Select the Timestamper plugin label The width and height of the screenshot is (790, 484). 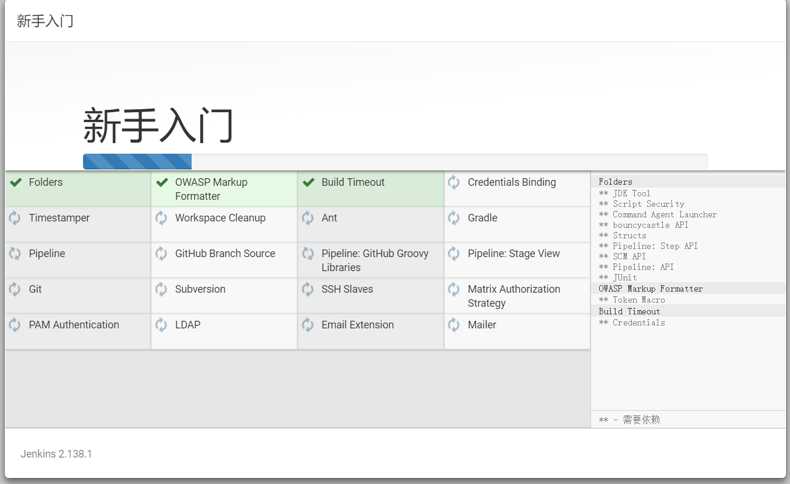[59, 218]
